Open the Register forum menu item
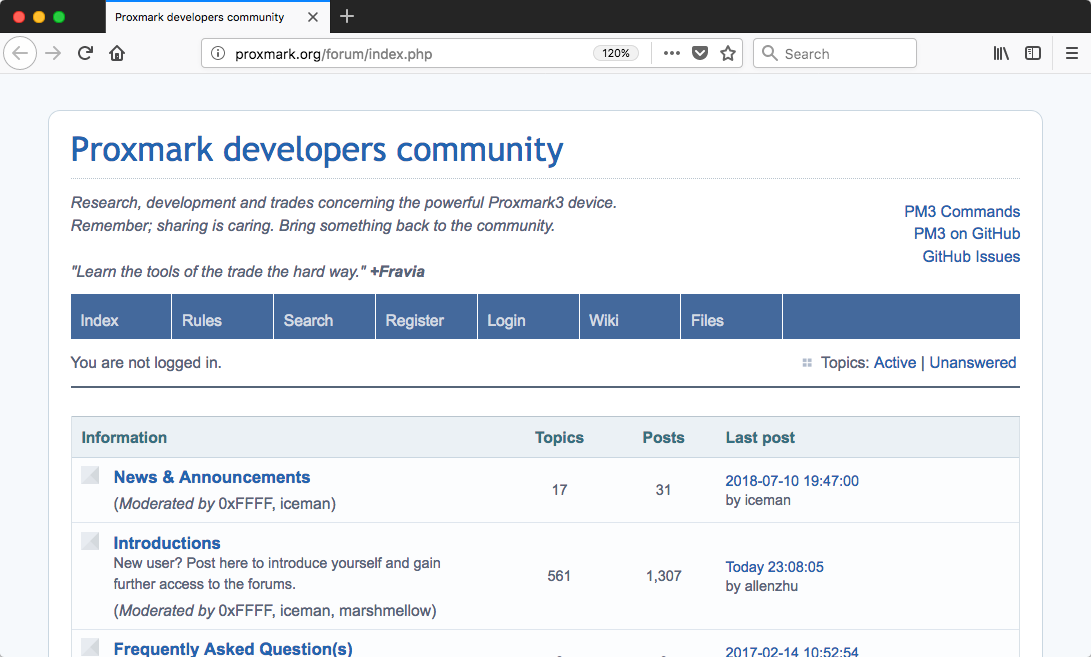The image size is (1091, 657). [414, 320]
